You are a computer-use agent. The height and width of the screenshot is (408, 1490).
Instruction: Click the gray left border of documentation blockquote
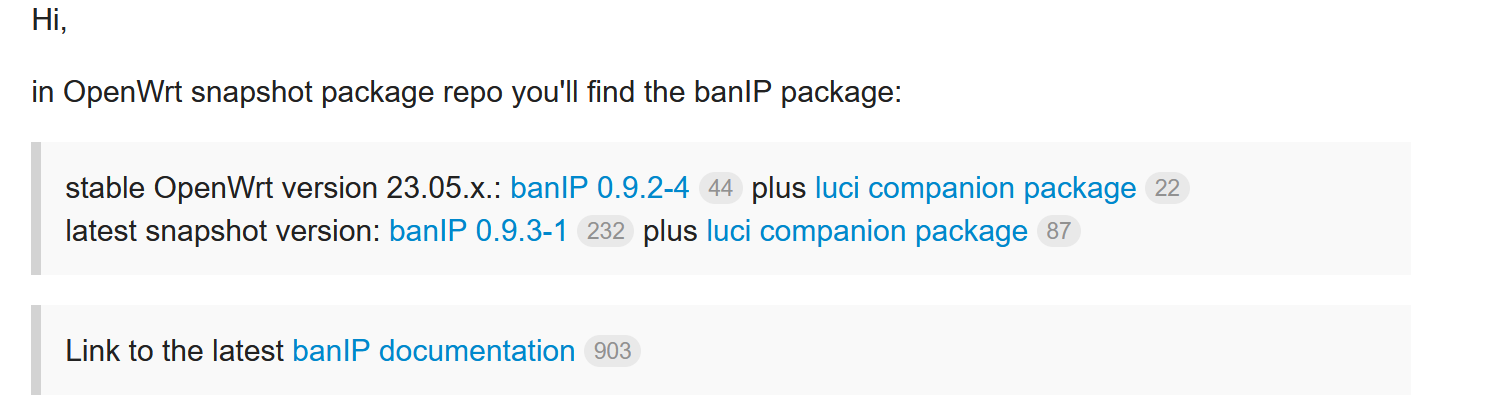tap(36, 350)
